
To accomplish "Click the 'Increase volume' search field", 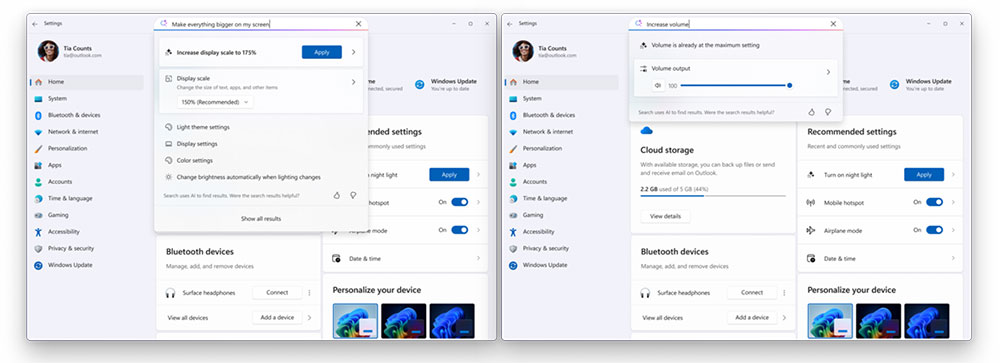I will 735,24.
